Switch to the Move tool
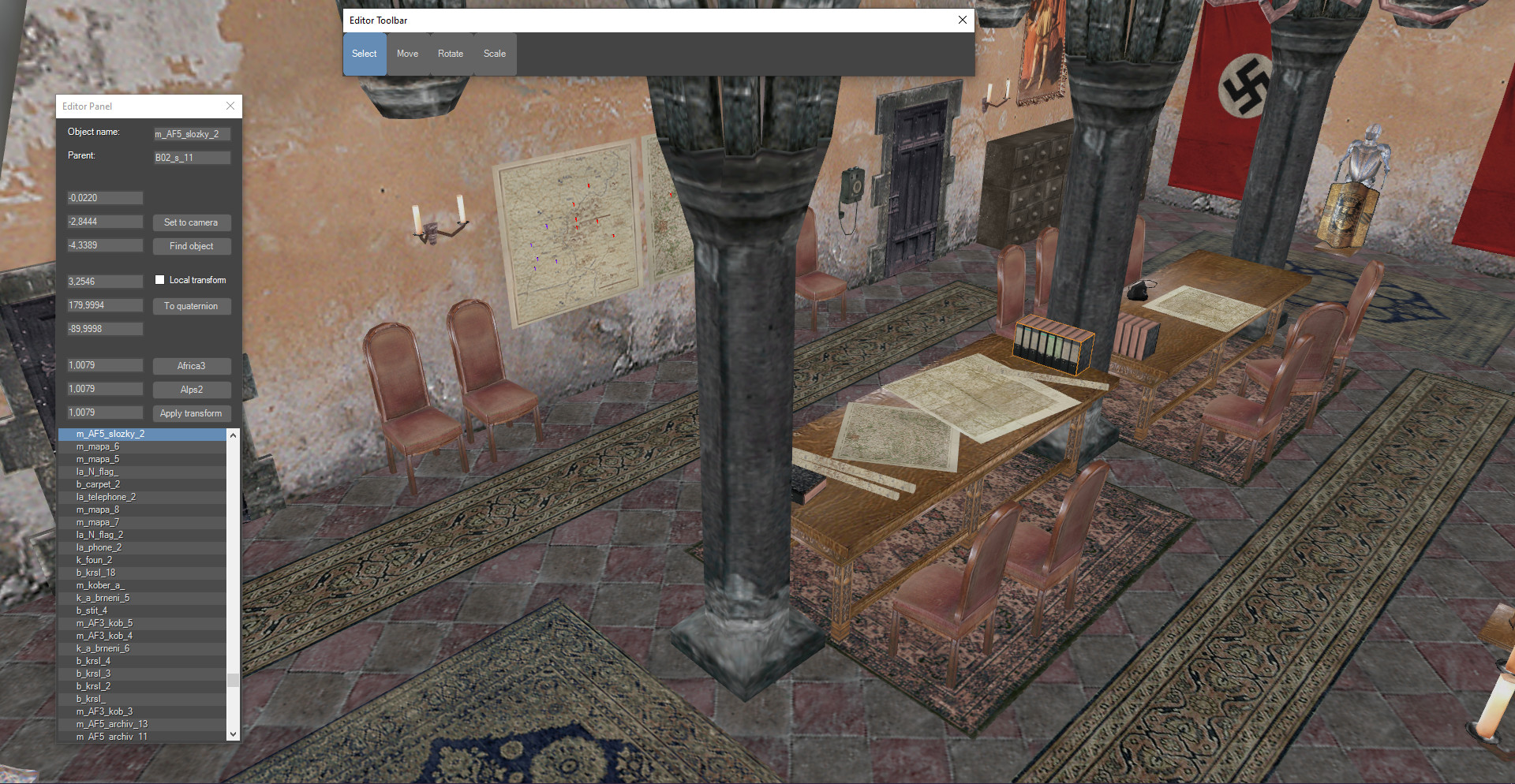 click(408, 54)
